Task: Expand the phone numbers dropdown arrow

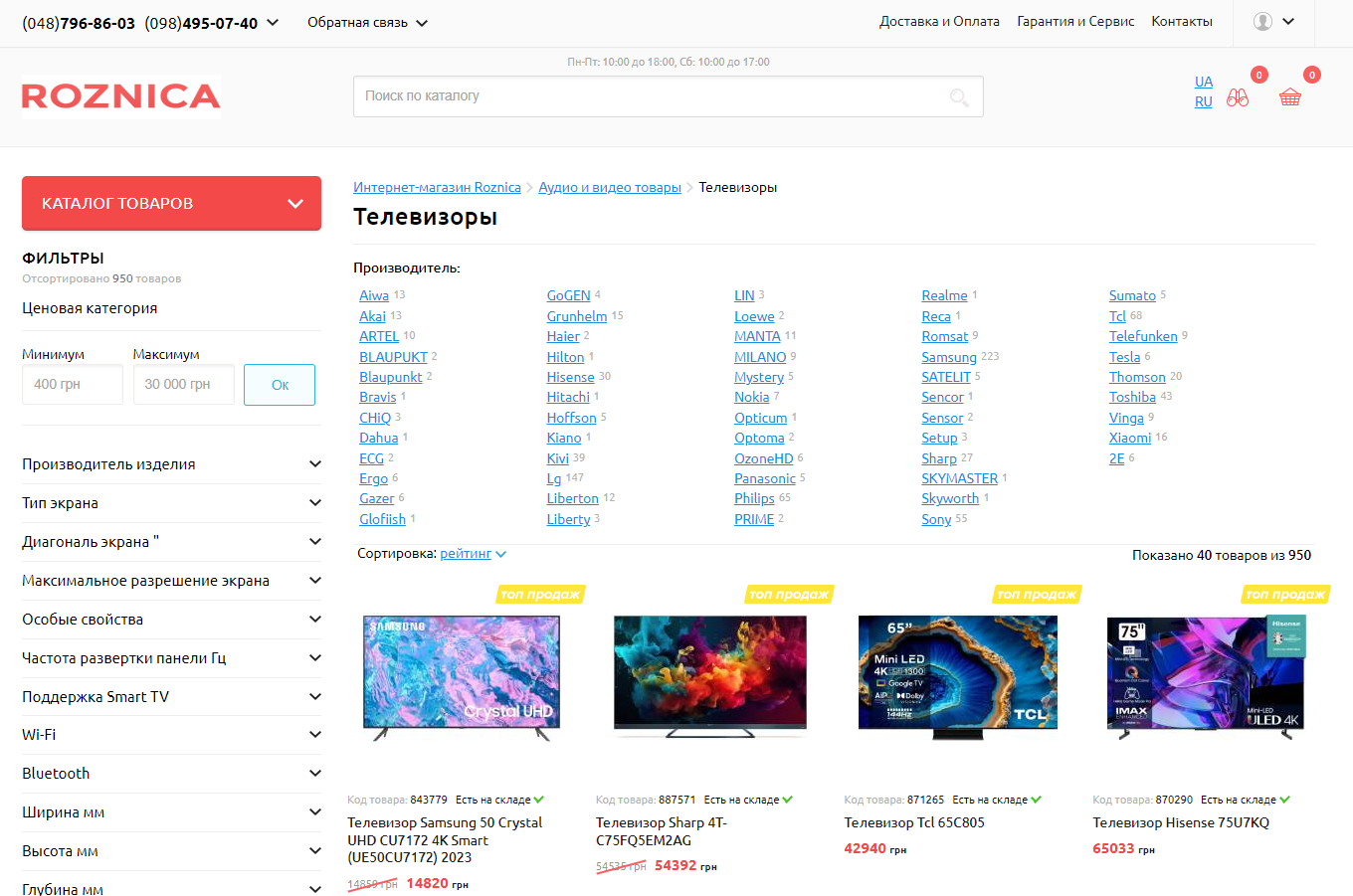Action: 273,22
